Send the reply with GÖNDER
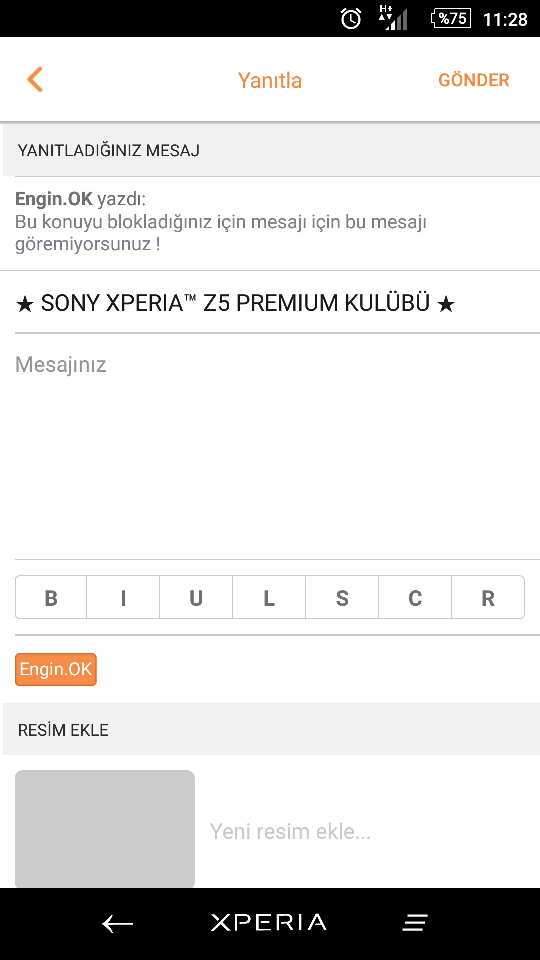The height and width of the screenshot is (960, 540). (474, 80)
